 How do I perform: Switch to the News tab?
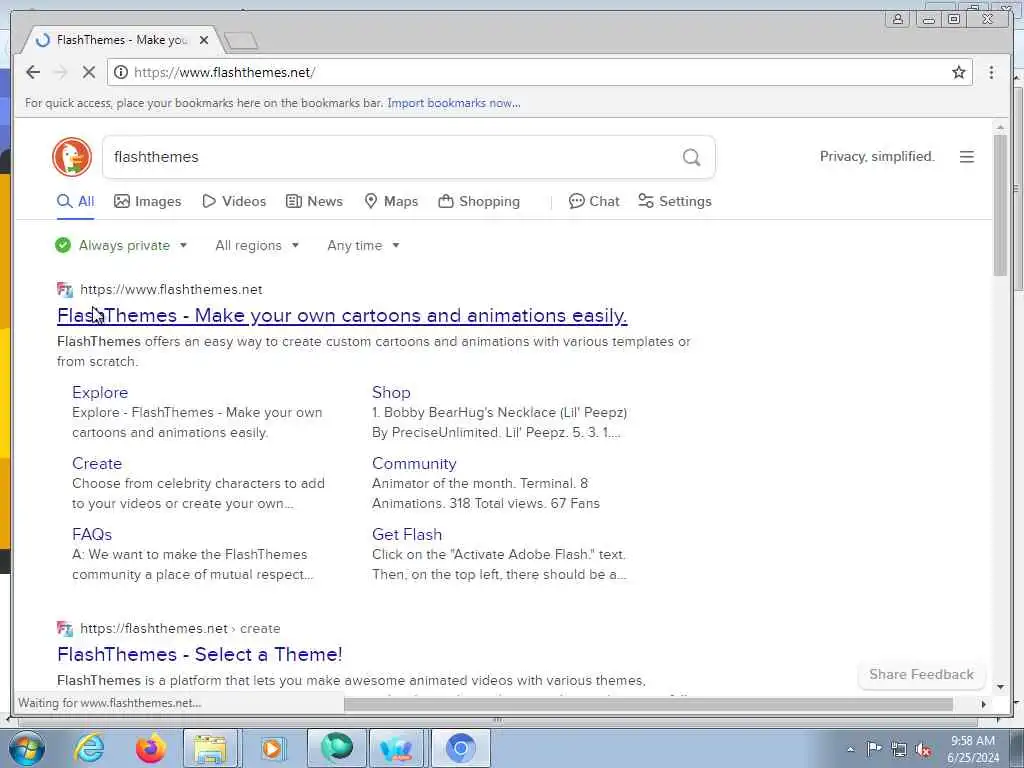(x=314, y=201)
